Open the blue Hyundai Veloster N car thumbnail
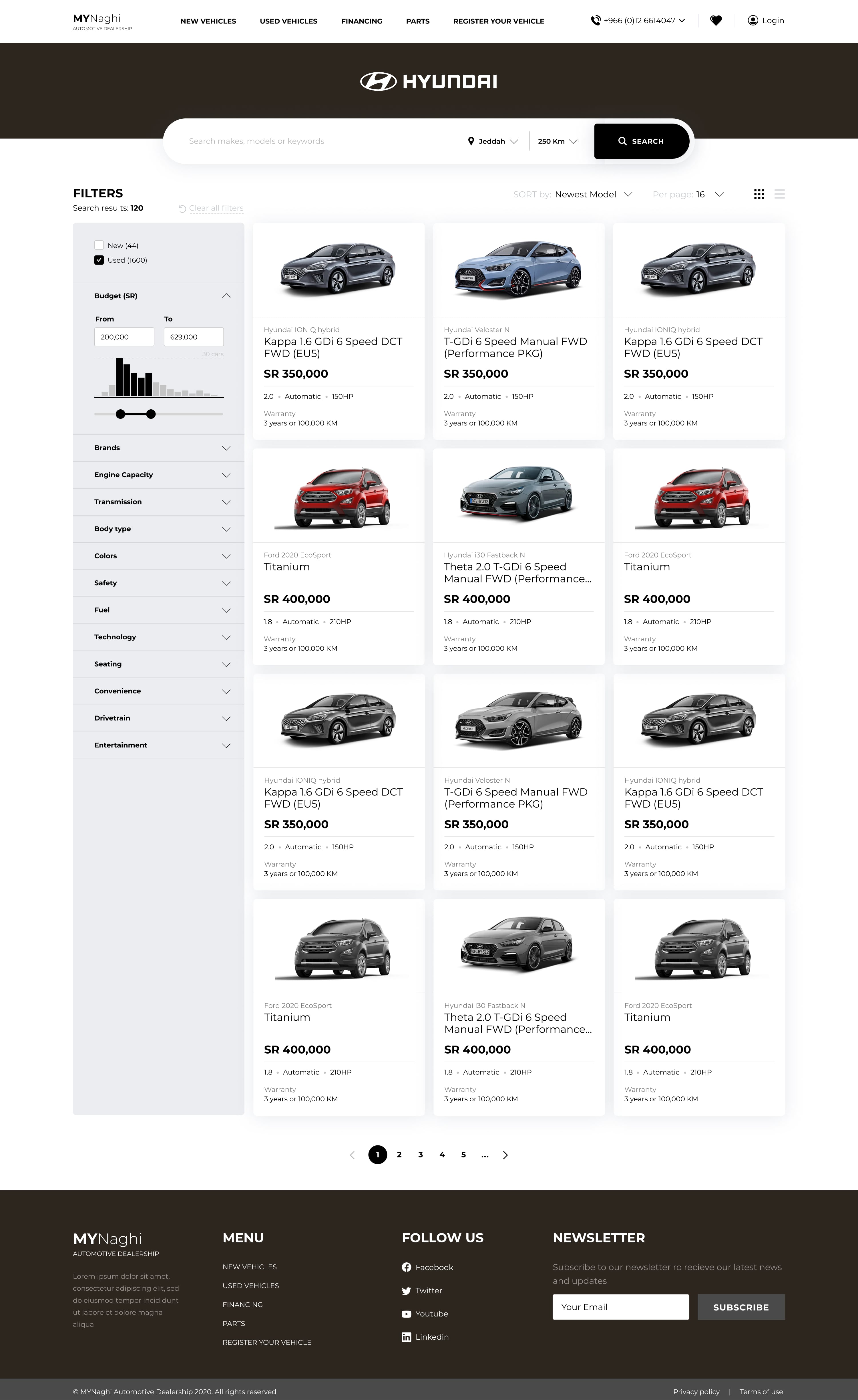The height and width of the screenshot is (1400, 858). click(518, 269)
